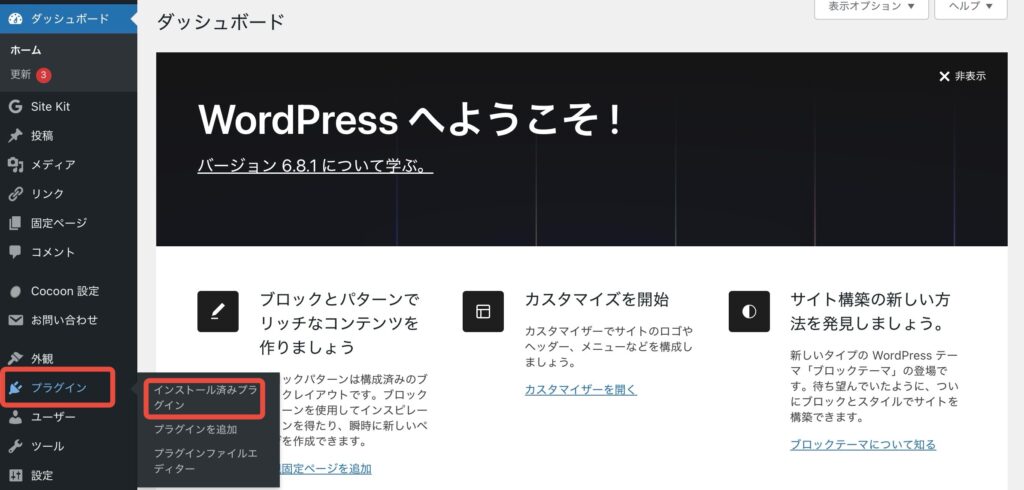Open the メディア menu

69,165
